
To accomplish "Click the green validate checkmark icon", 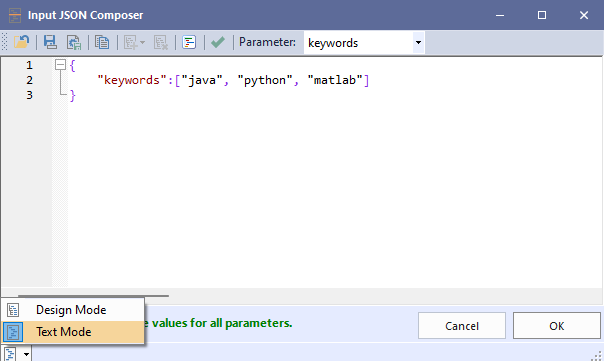I will coord(218,42).
